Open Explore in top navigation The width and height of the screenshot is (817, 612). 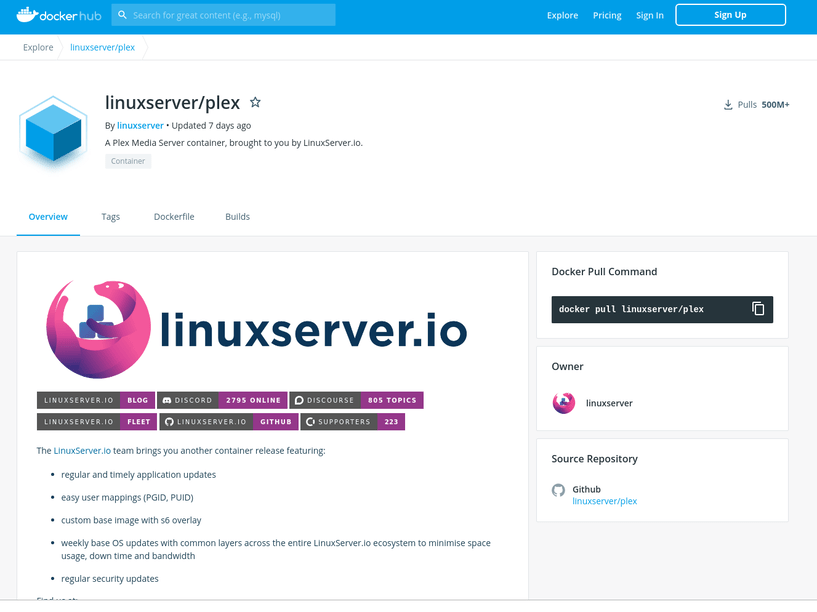coord(562,15)
